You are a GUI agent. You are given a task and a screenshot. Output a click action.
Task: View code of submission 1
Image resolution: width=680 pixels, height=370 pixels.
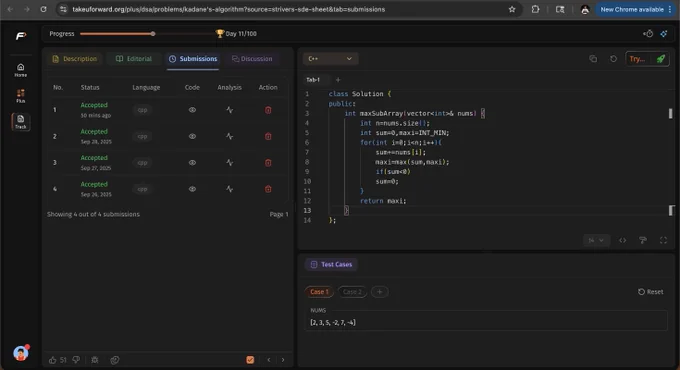click(x=192, y=110)
